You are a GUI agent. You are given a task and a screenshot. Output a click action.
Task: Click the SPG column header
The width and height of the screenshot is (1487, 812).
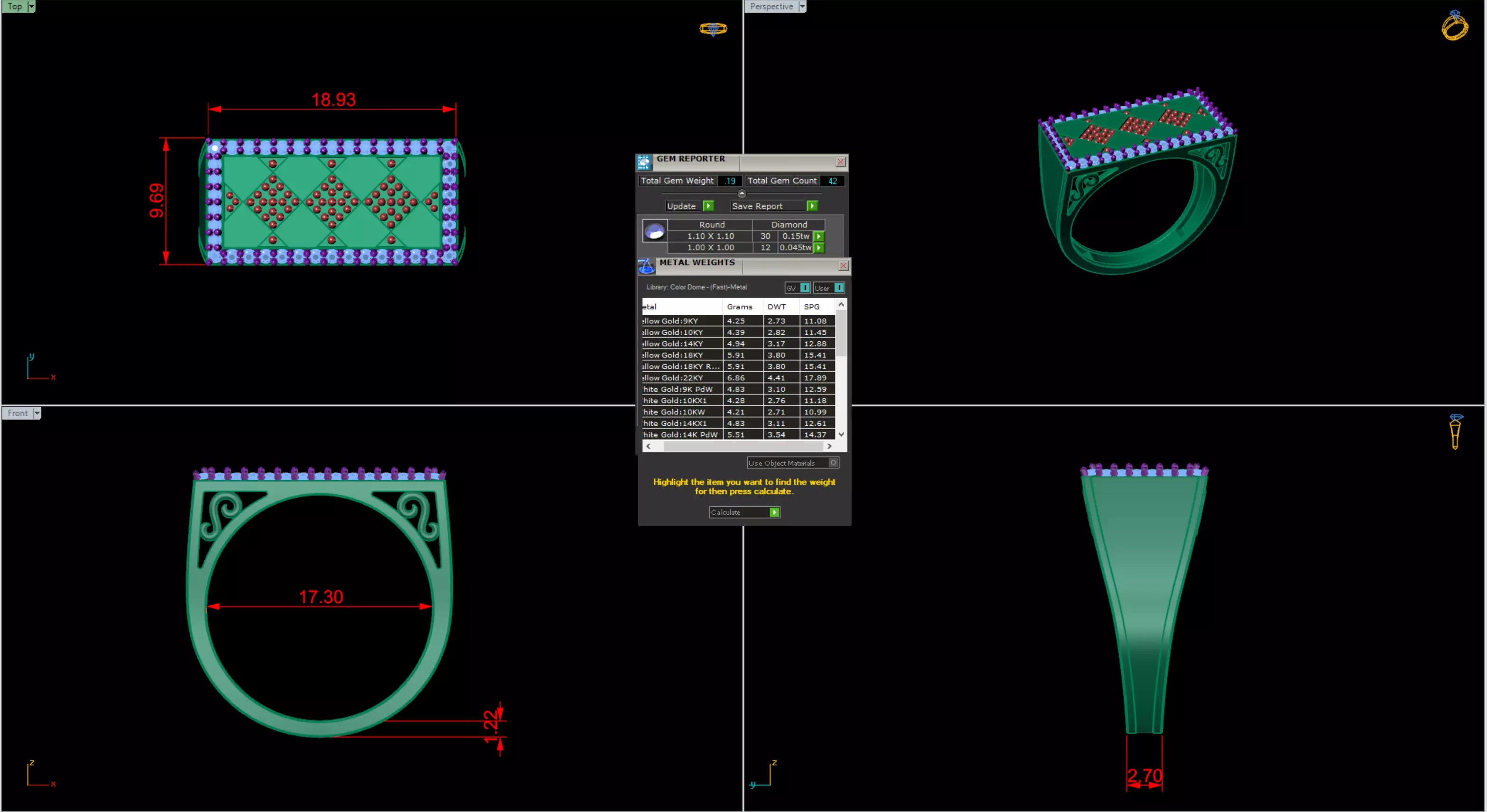[817, 306]
